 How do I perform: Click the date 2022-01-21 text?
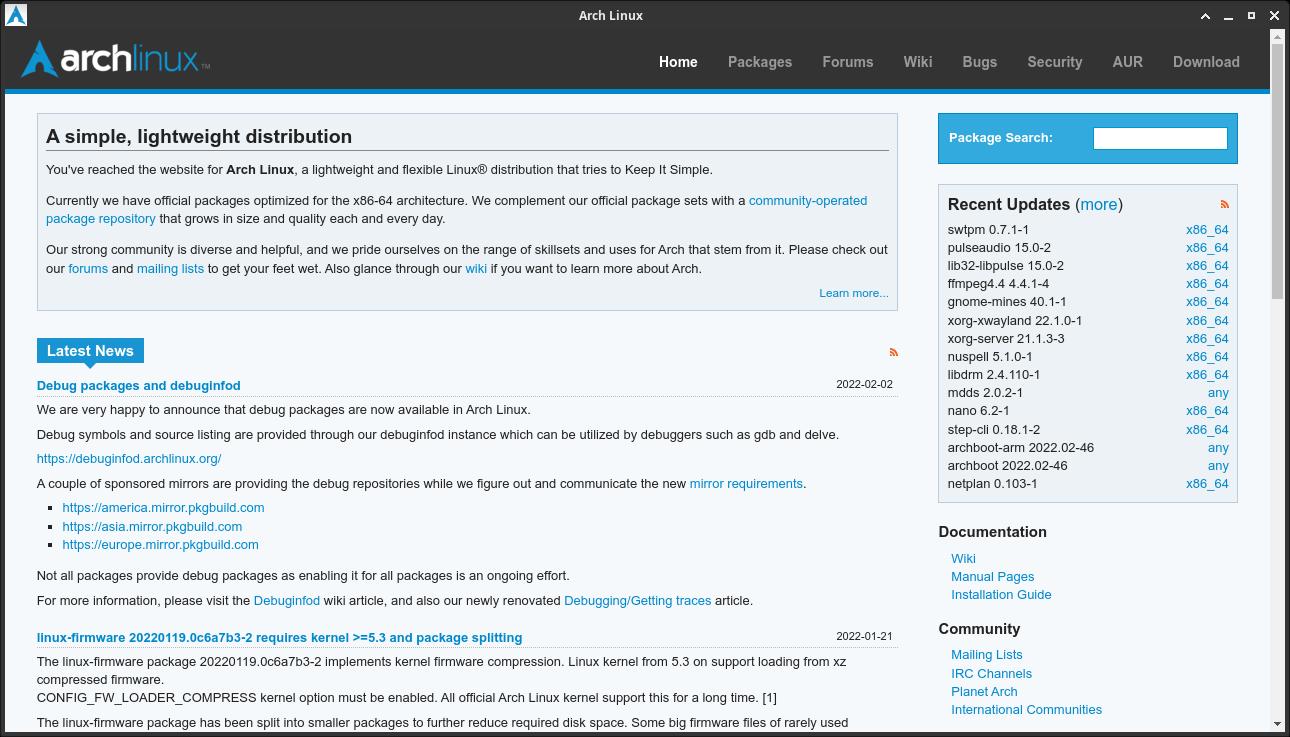point(864,636)
